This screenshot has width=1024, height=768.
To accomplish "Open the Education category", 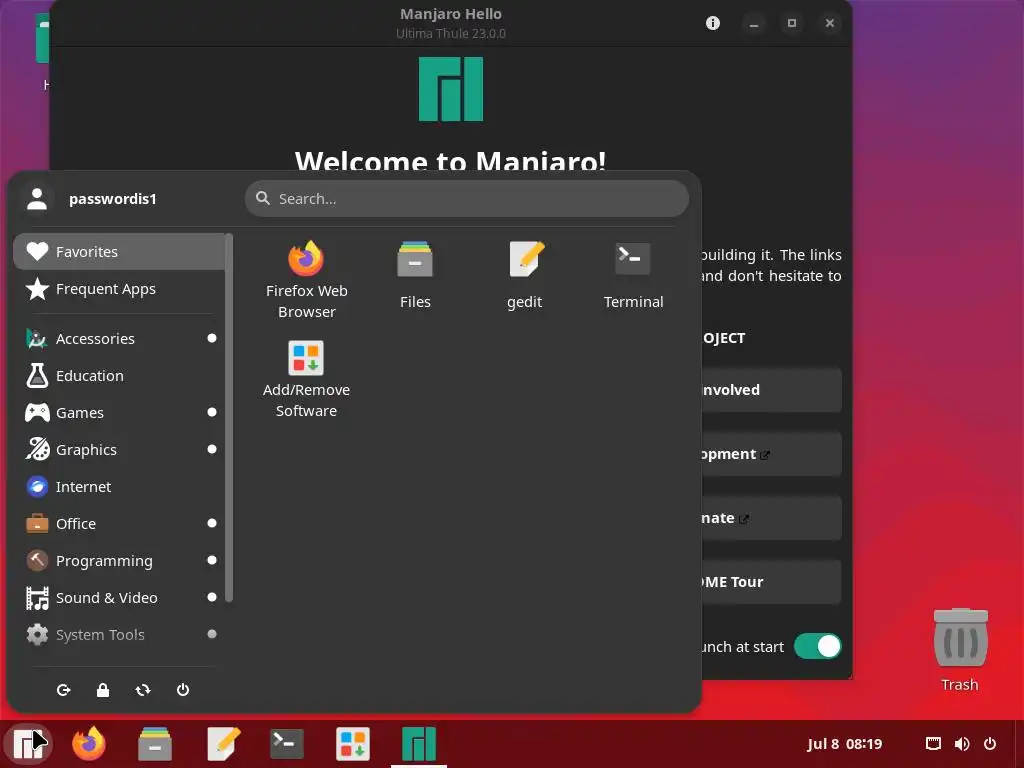I will tap(119, 376).
